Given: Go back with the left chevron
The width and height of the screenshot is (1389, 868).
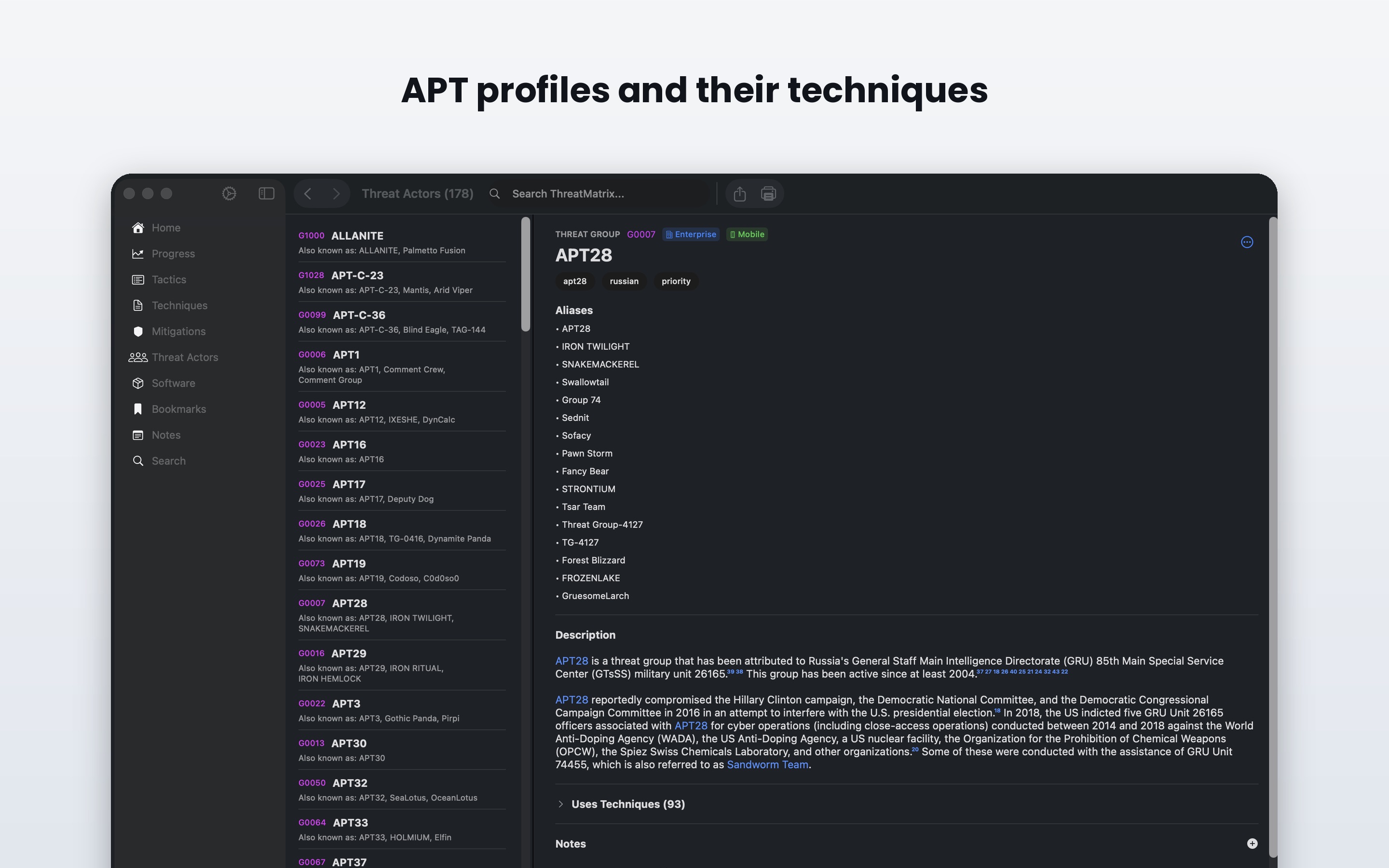Looking at the screenshot, I should [x=308, y=194].
